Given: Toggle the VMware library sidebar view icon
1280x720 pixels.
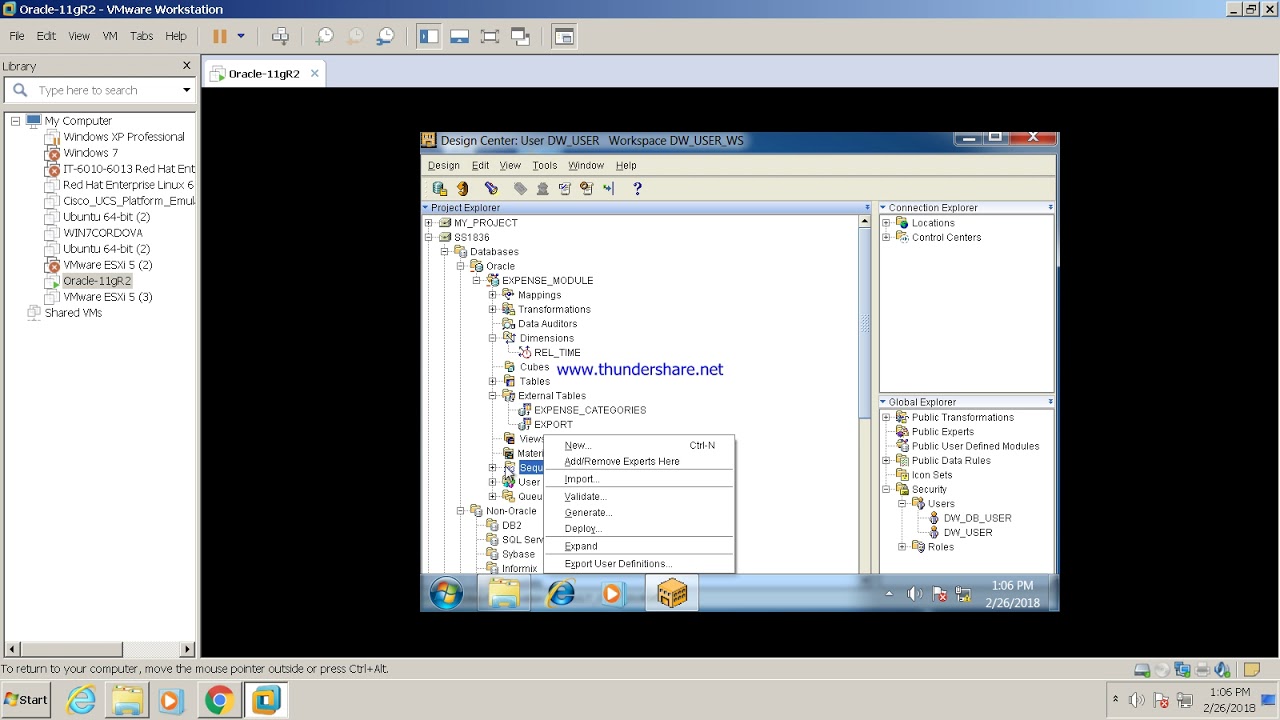Looking at the screenshot, I should coord(429,36).
